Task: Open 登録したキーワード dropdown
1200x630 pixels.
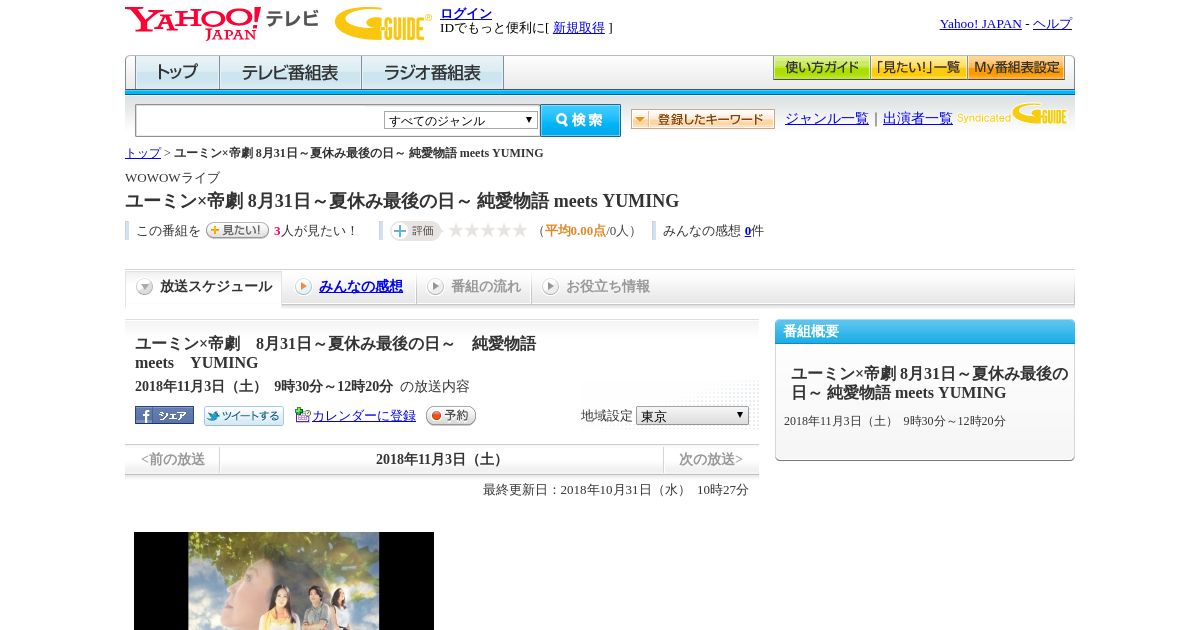Action: point(703,119)
